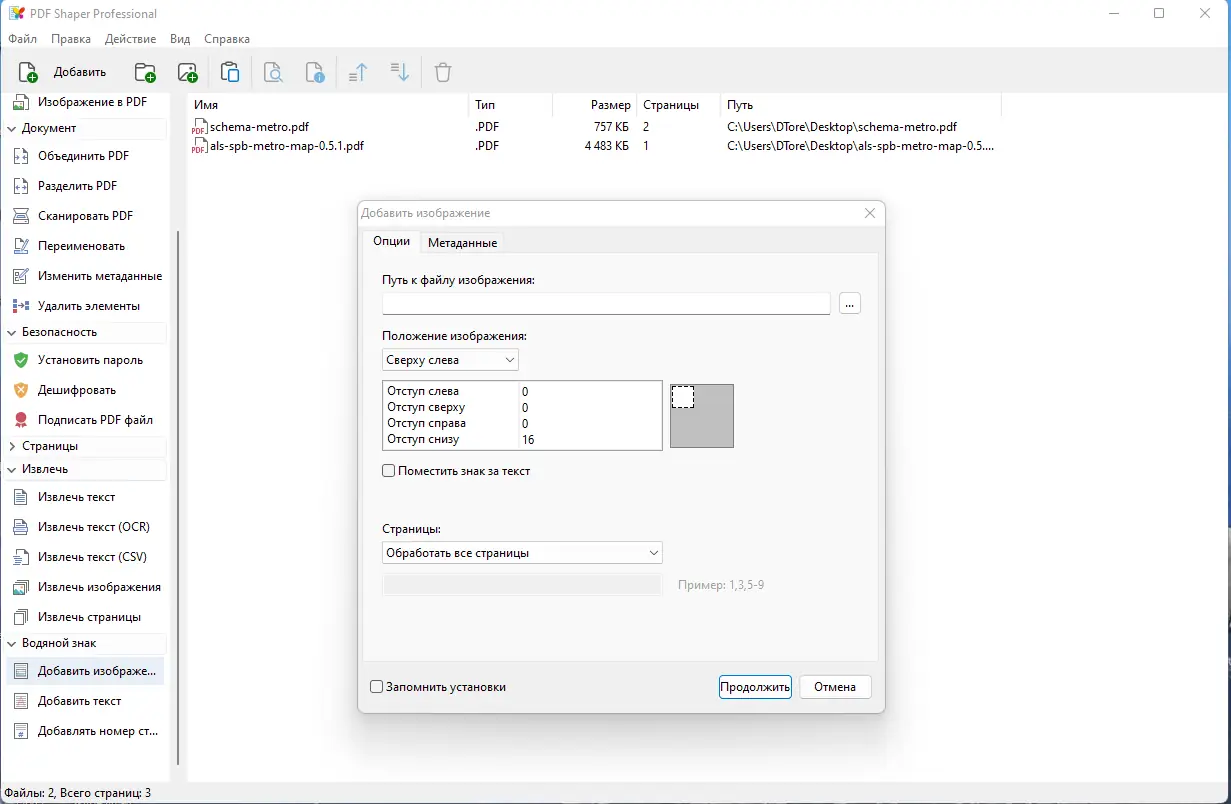Click the Отступ сверху value cell
Screen dimensions: 1231x804
pos(590,408)
